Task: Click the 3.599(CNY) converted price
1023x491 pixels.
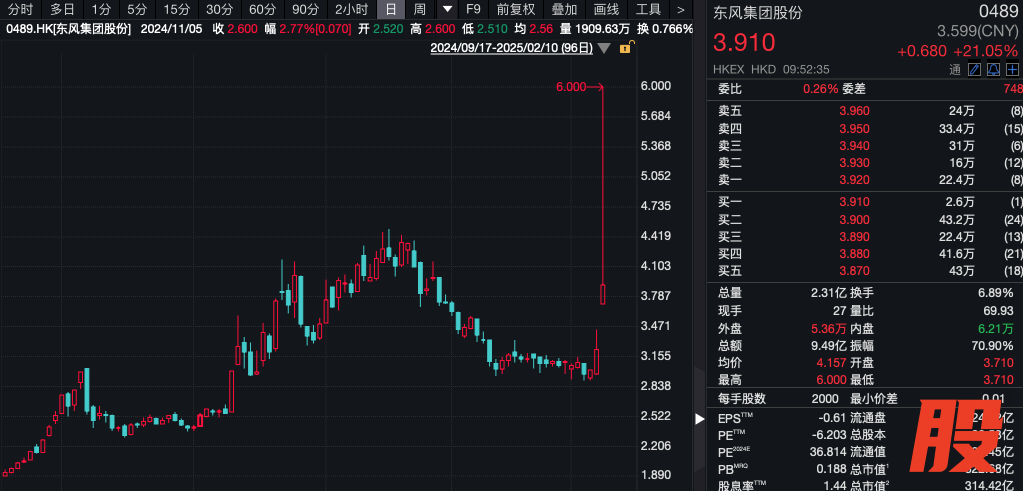Action: [977, 31]
